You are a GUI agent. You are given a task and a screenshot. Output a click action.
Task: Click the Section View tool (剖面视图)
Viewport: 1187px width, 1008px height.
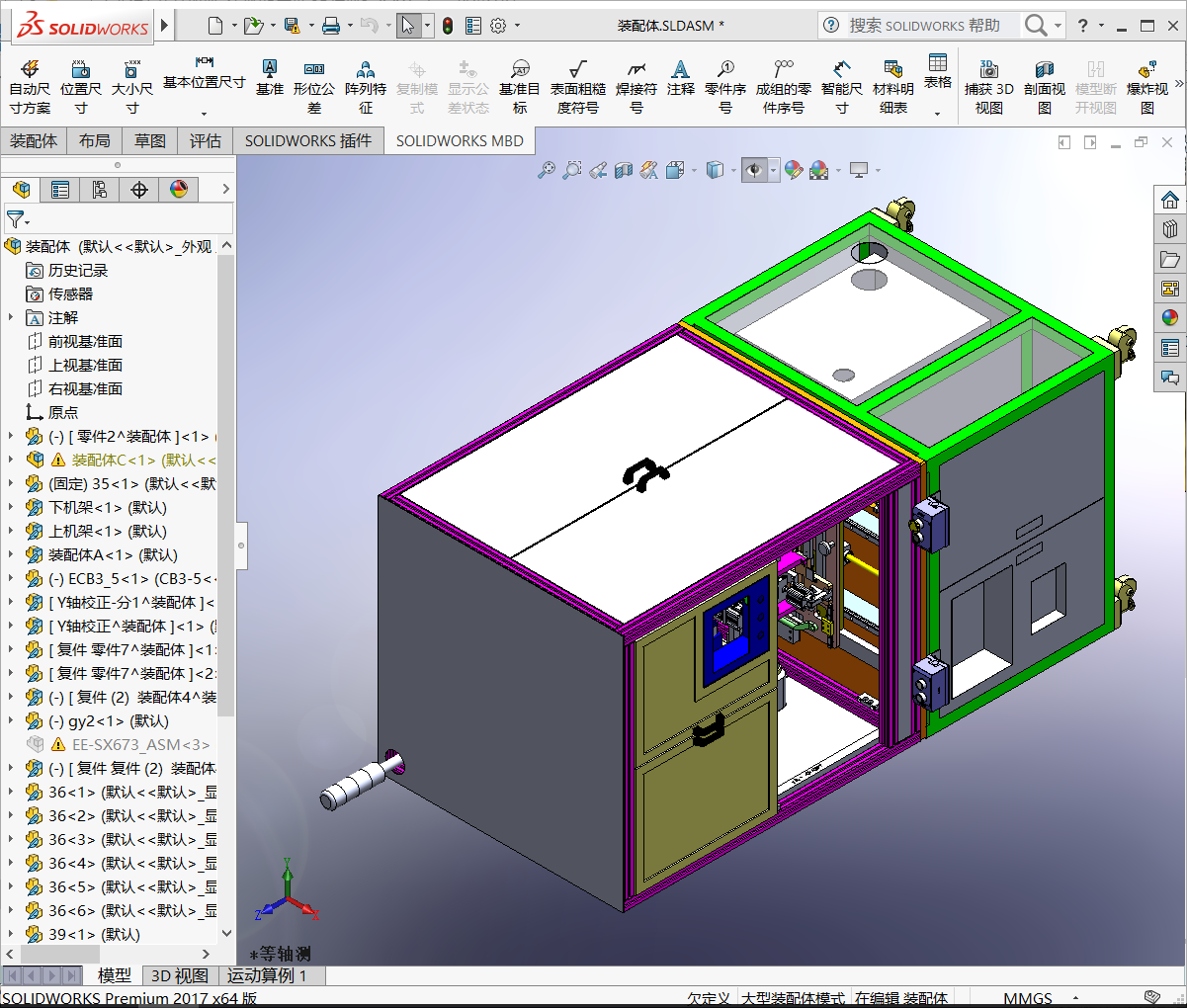point(1045,87)
